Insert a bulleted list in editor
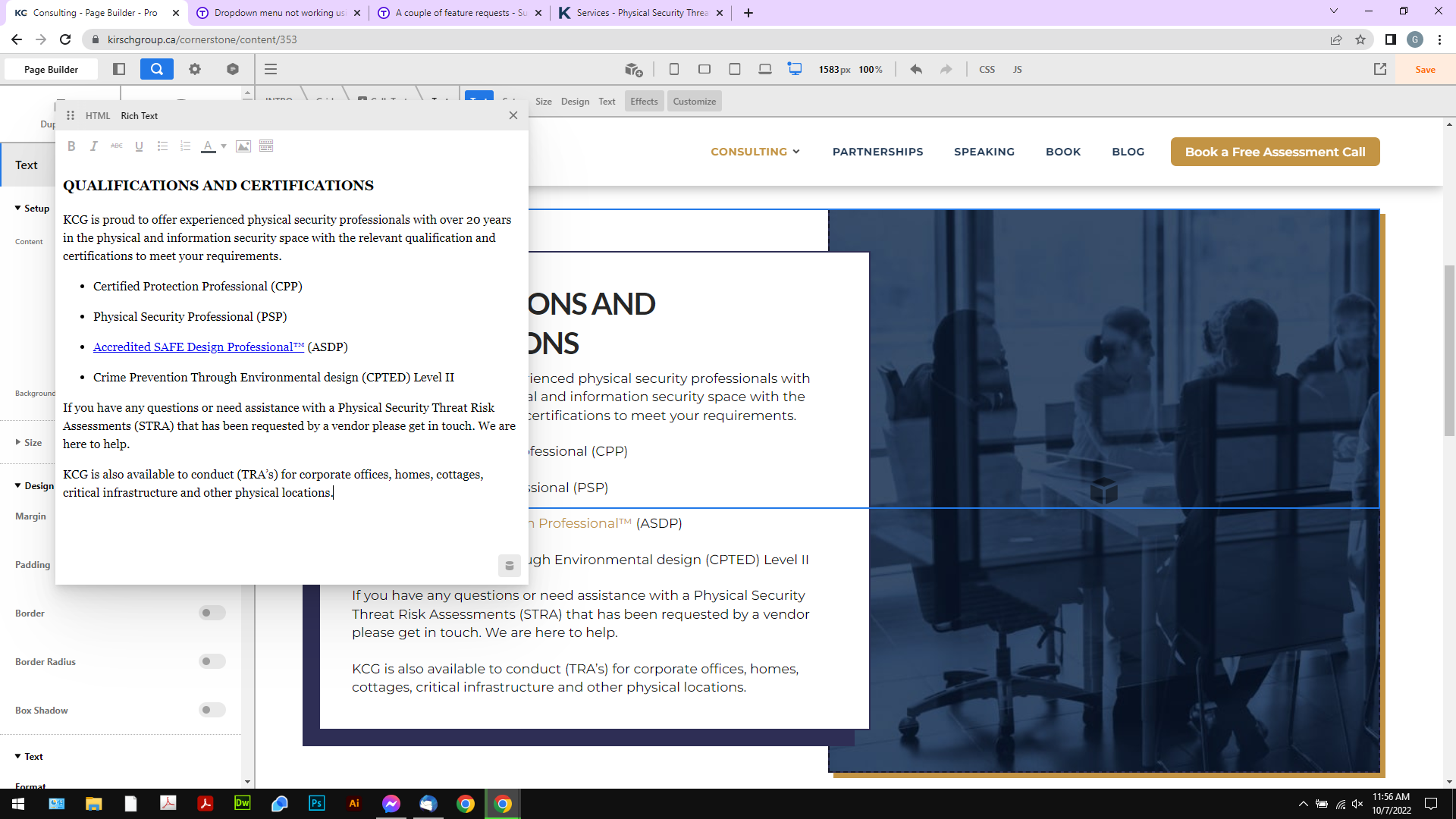The image size is (1456, 819). coord(162,146)
